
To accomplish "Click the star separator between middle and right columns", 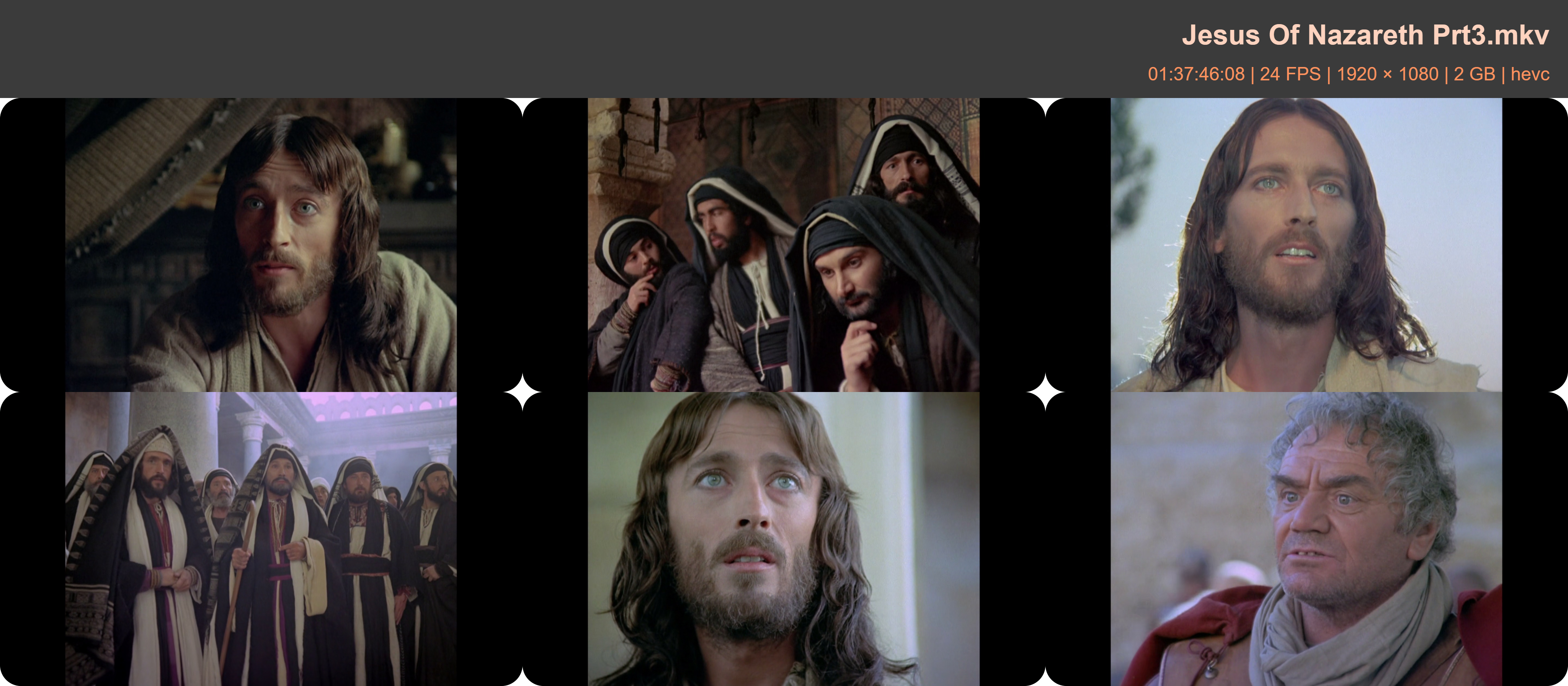I will [1045, 391].
